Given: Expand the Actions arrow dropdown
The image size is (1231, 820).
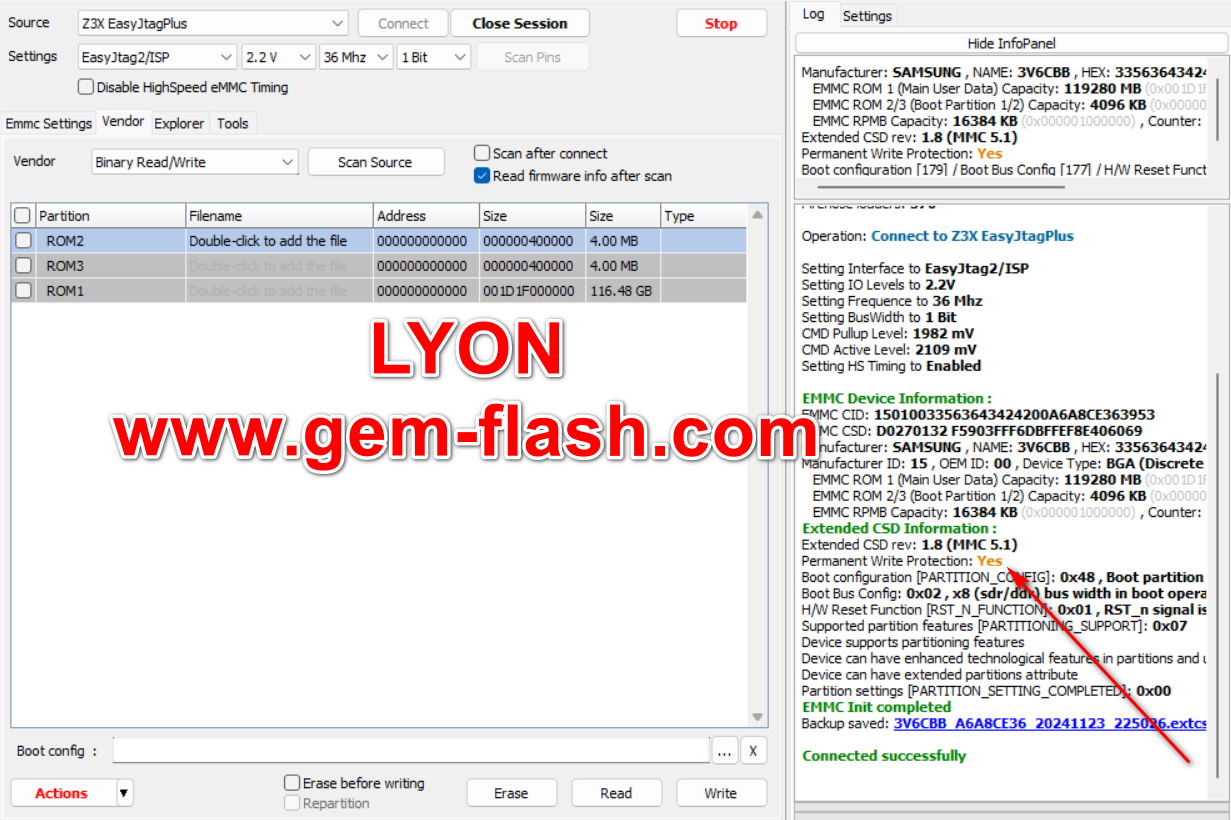Looking at the screenshot, I should coord(124,793).
